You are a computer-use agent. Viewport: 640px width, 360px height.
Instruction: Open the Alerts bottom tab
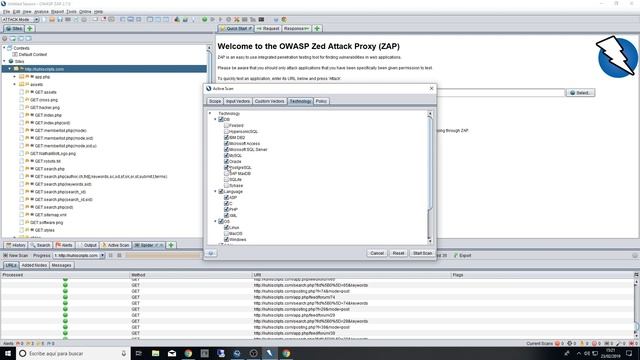click(x=64, y=245)
